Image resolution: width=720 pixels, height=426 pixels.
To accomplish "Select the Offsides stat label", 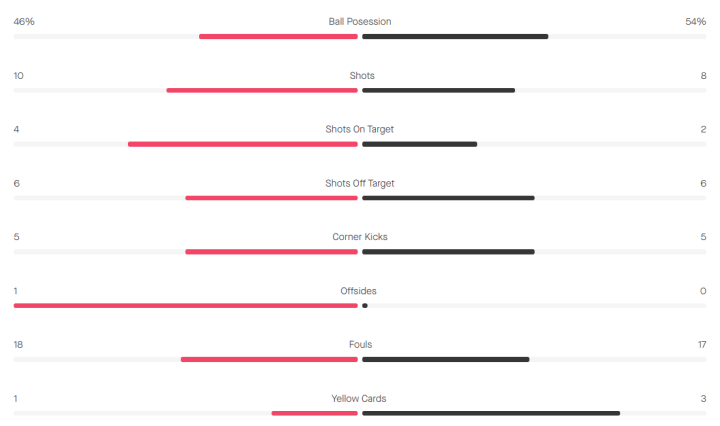I will pos(358,291).
